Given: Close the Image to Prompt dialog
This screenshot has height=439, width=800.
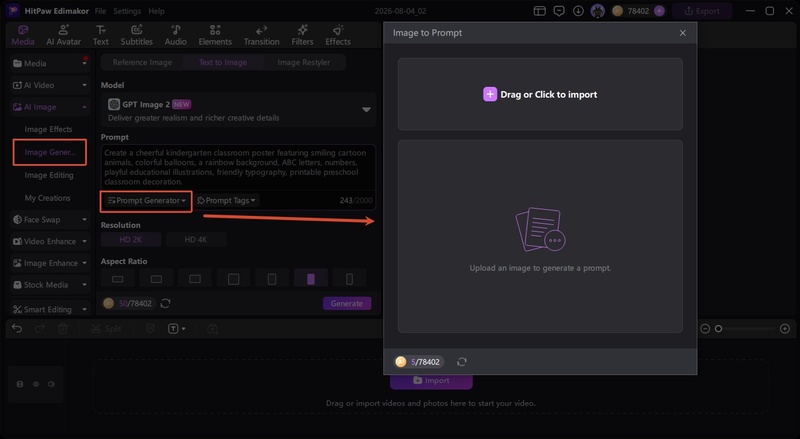Looking at the screenshot, I should (x=683, y=33).
